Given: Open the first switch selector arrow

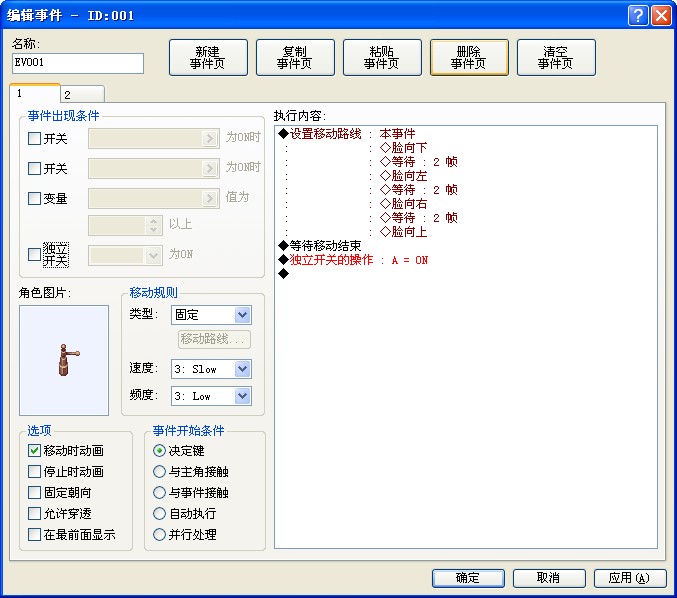Looking at the screenshot, I should (209, 139).
